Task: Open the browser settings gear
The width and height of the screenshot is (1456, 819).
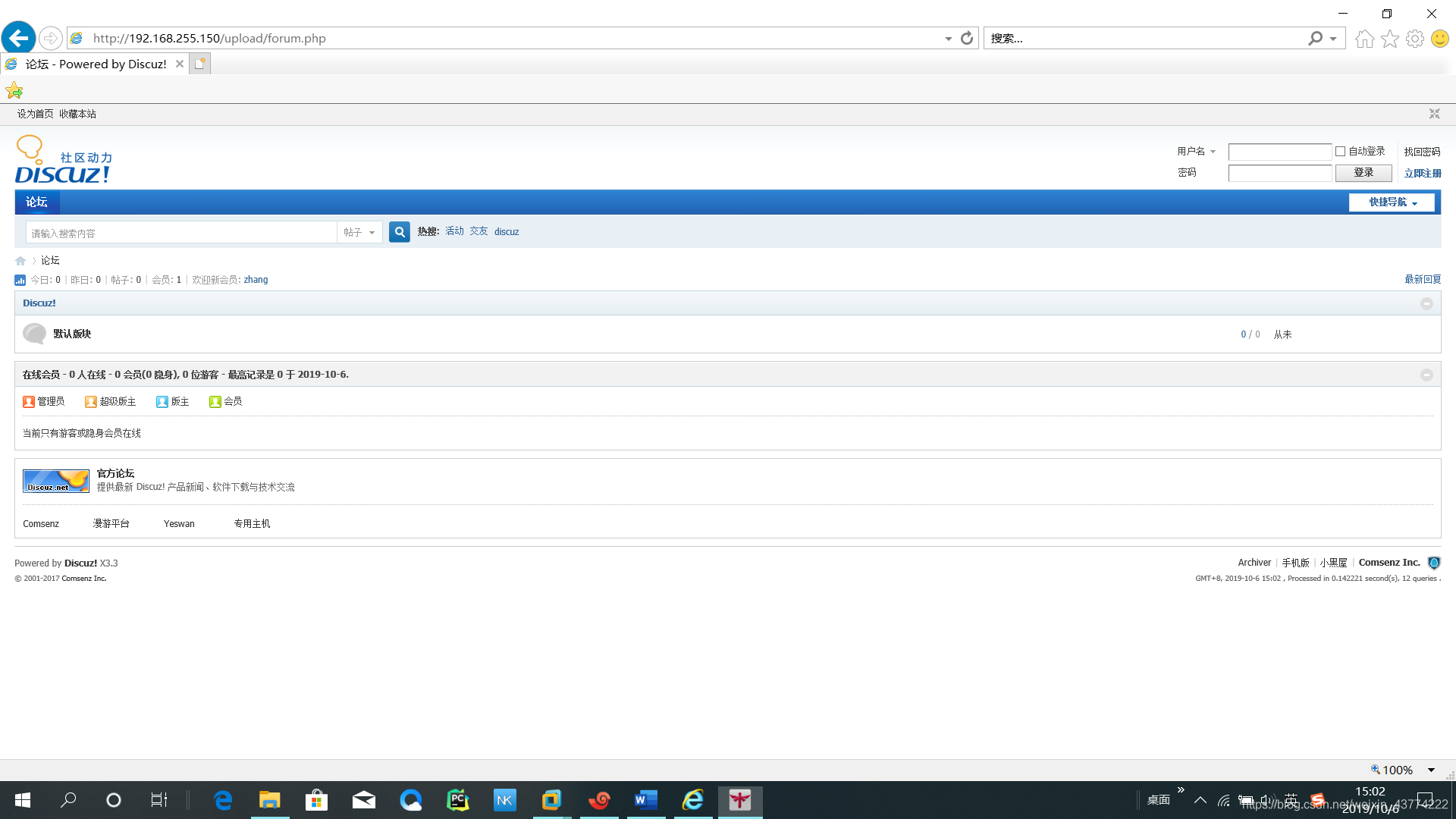Action: 1414,39
